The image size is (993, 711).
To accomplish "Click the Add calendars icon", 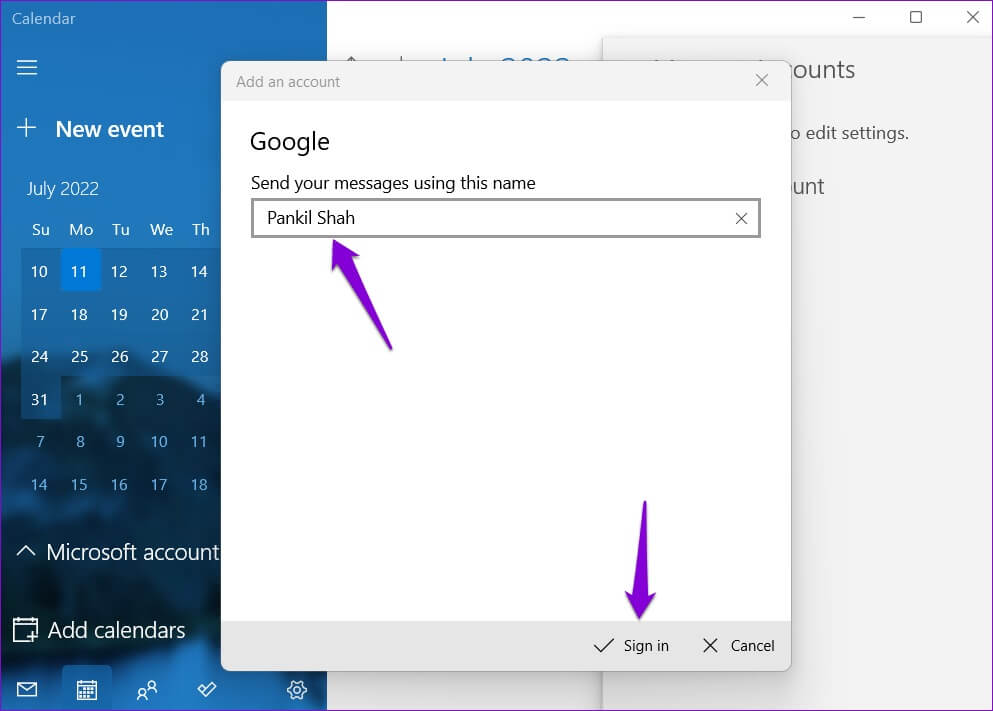I will (x=25, y=629).
